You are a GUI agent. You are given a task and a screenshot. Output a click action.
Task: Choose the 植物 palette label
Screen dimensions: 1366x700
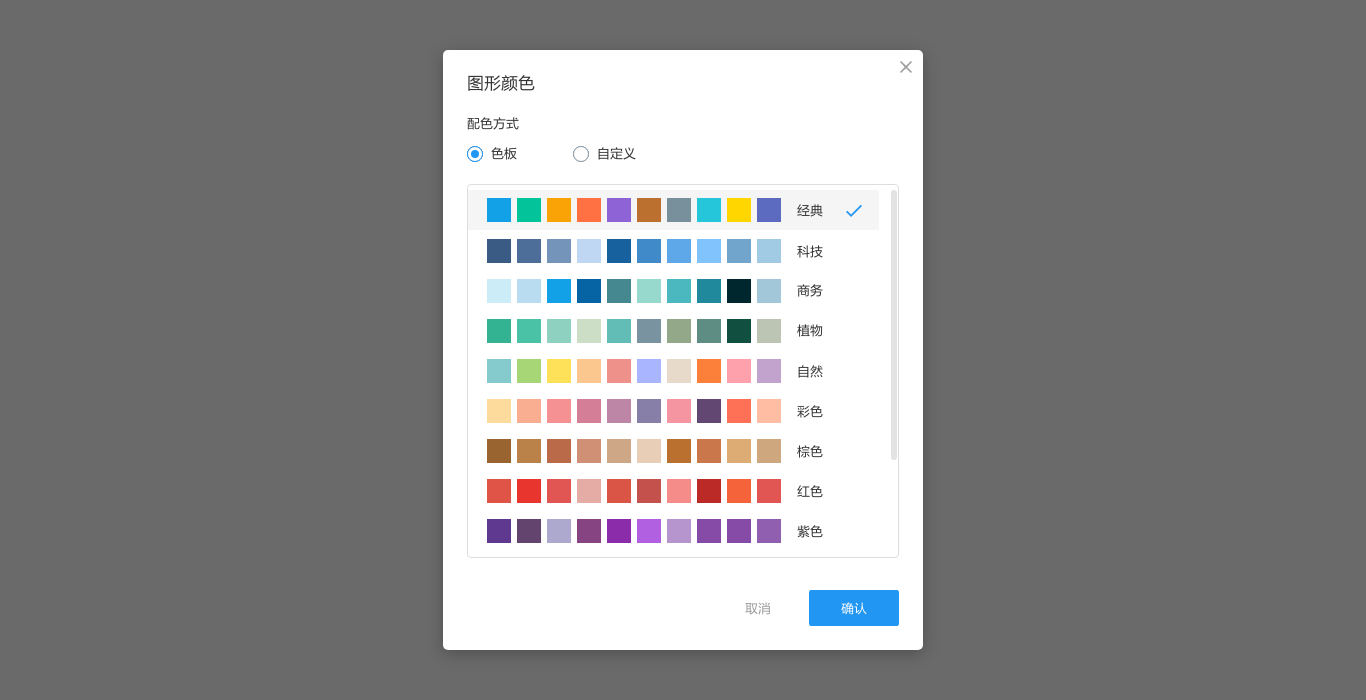tap(810, 331)
